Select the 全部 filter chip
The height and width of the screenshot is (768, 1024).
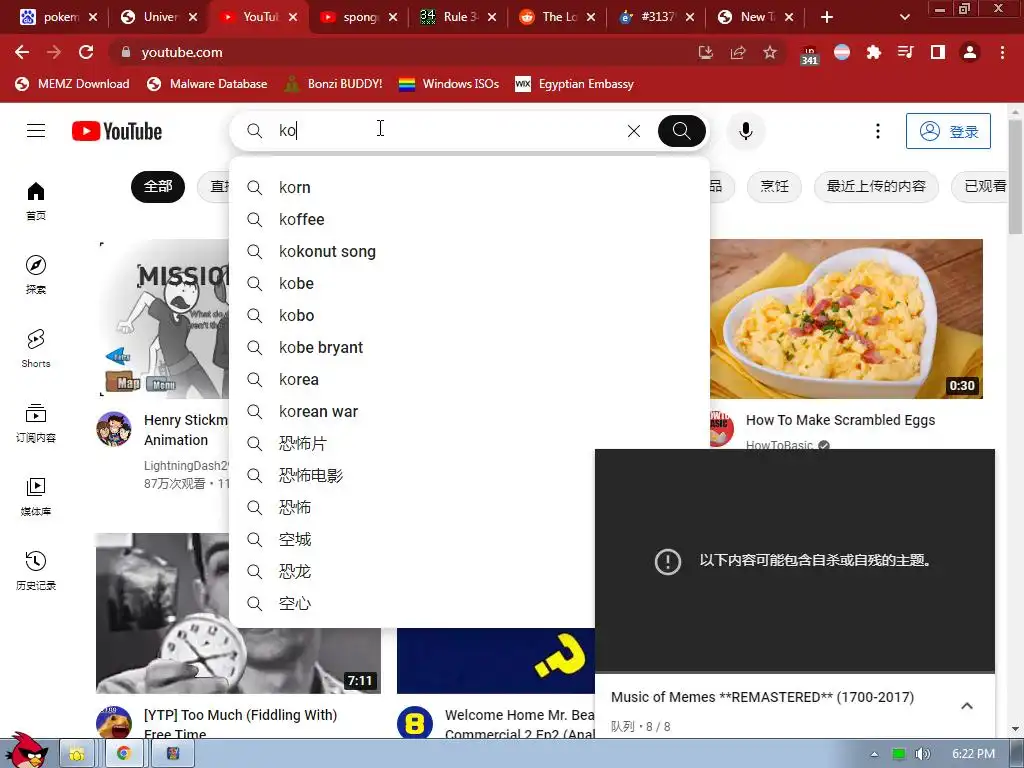point(158,187)
